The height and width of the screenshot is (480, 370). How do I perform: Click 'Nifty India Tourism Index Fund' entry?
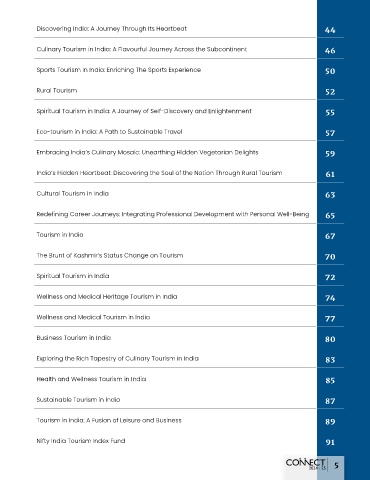point(81,441)
